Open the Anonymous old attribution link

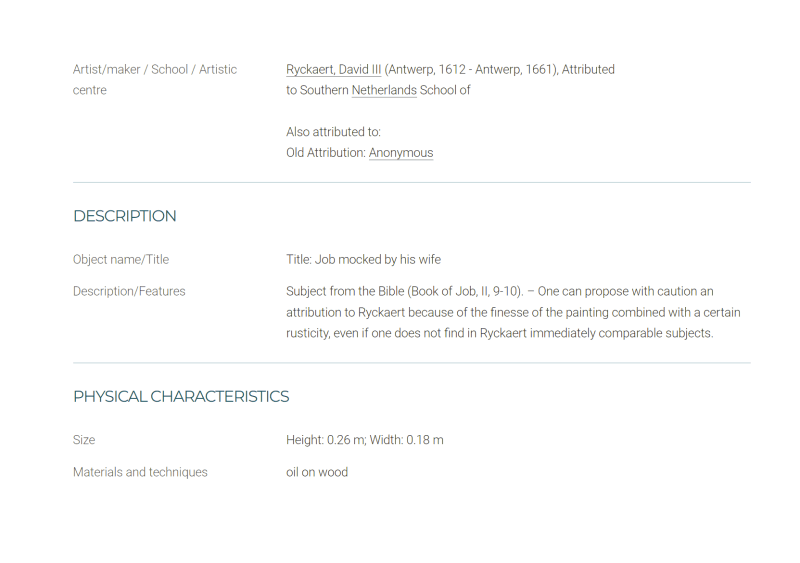pos(401,153)
